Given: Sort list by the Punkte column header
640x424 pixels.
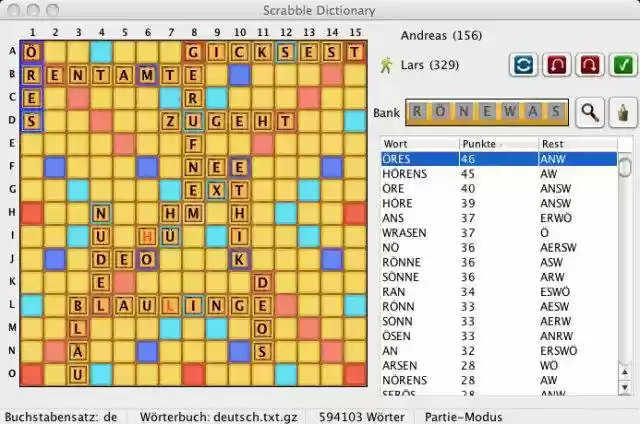Looking at the screenshot, I should coord(499,144).
